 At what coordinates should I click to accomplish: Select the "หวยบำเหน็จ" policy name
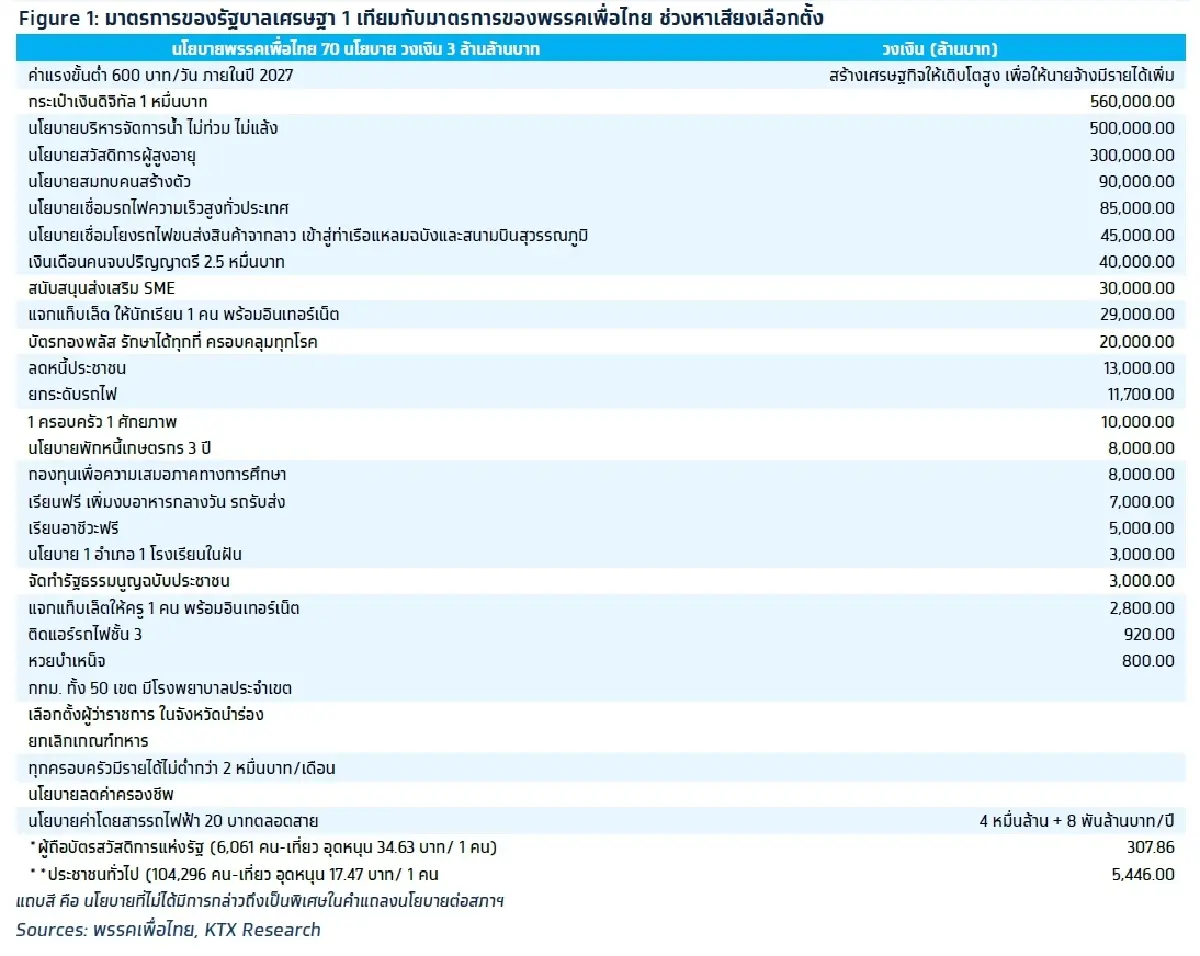67,661
